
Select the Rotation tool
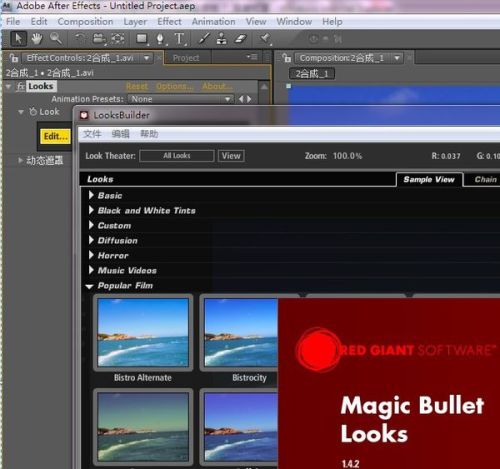pos(80,39)
